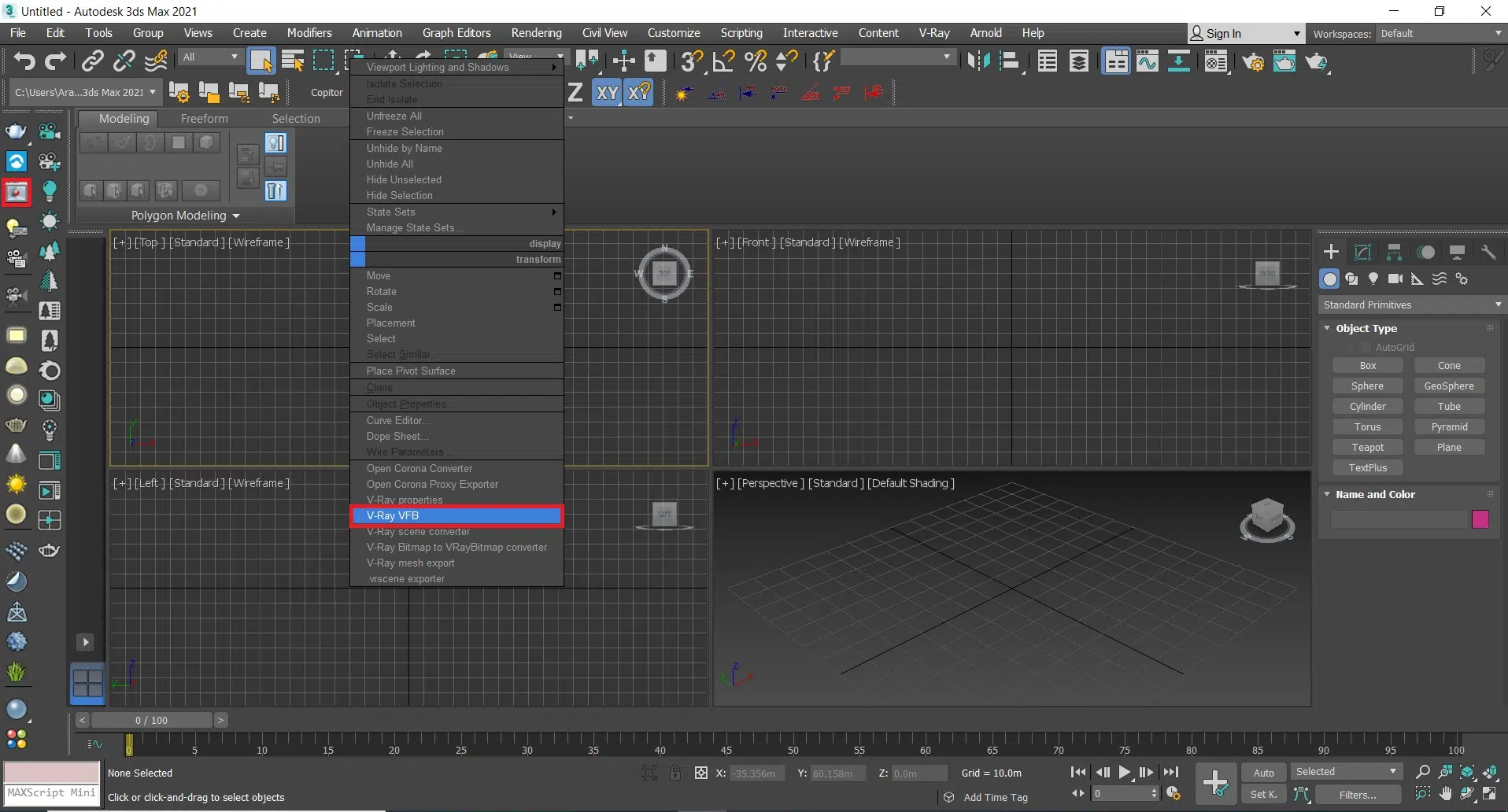Screen dimensions: 1508x812
Task: Create a Teapot primitive
Action: [1367, 447]
